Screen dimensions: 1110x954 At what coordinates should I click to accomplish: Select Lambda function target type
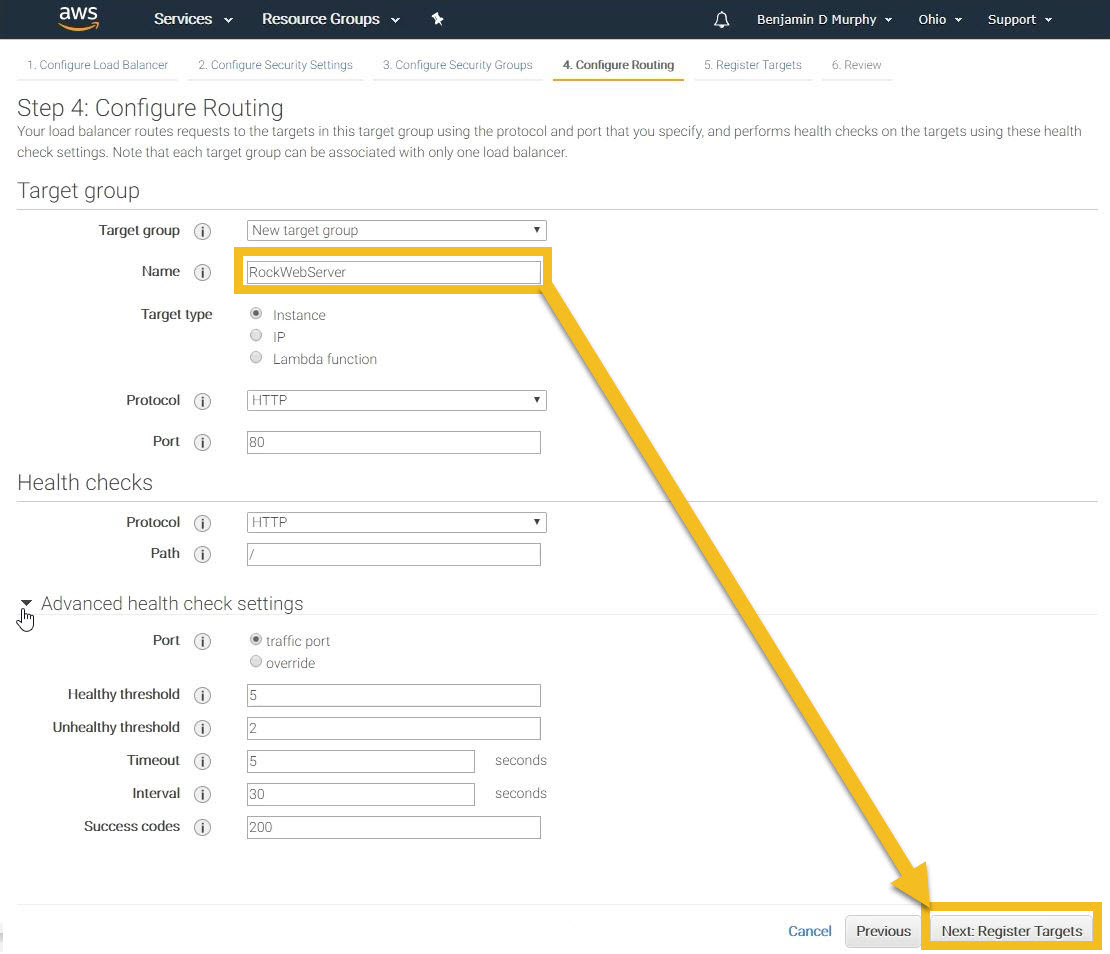(x=256, y=357)
